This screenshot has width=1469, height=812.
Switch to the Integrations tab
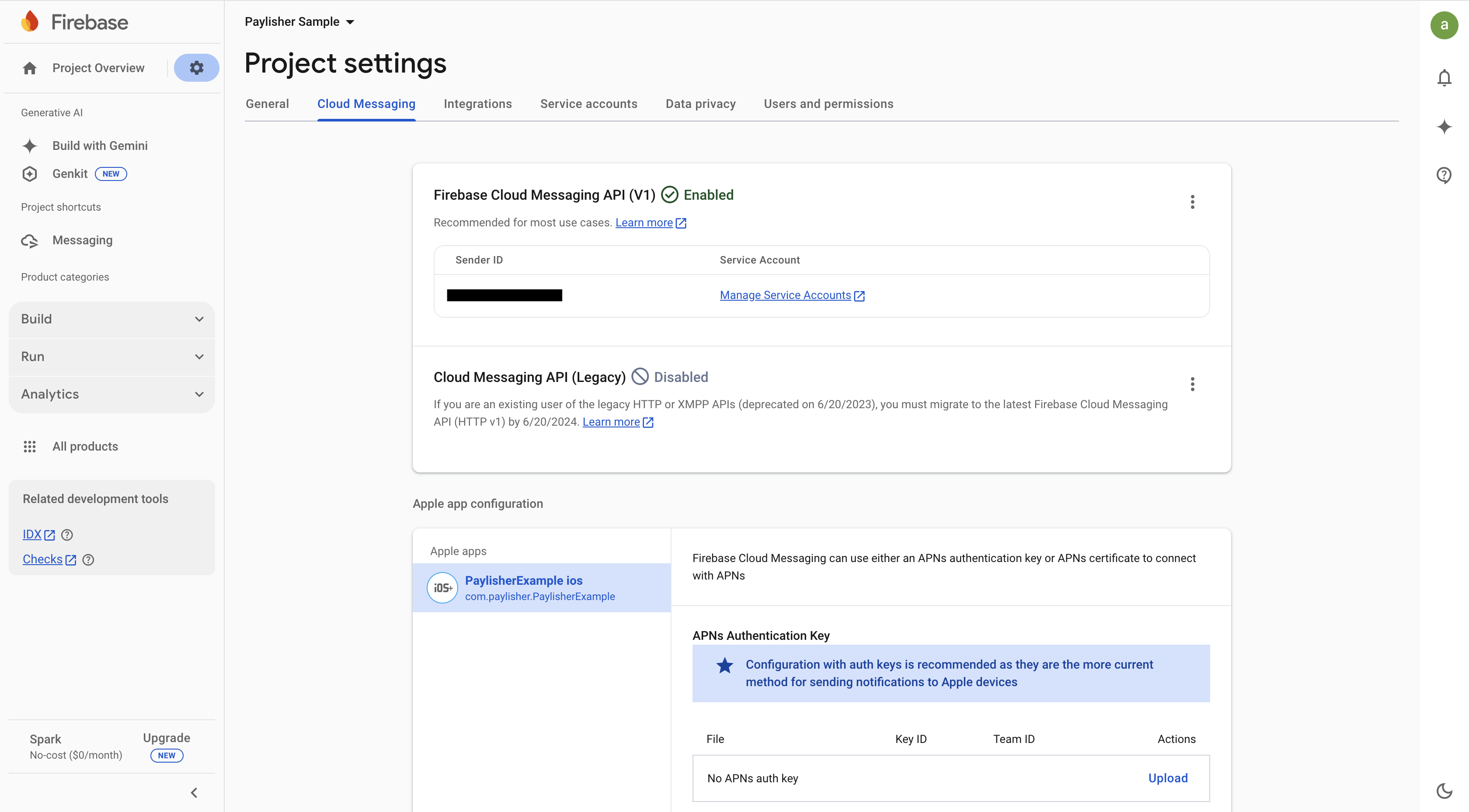click(x=478, y=104)
